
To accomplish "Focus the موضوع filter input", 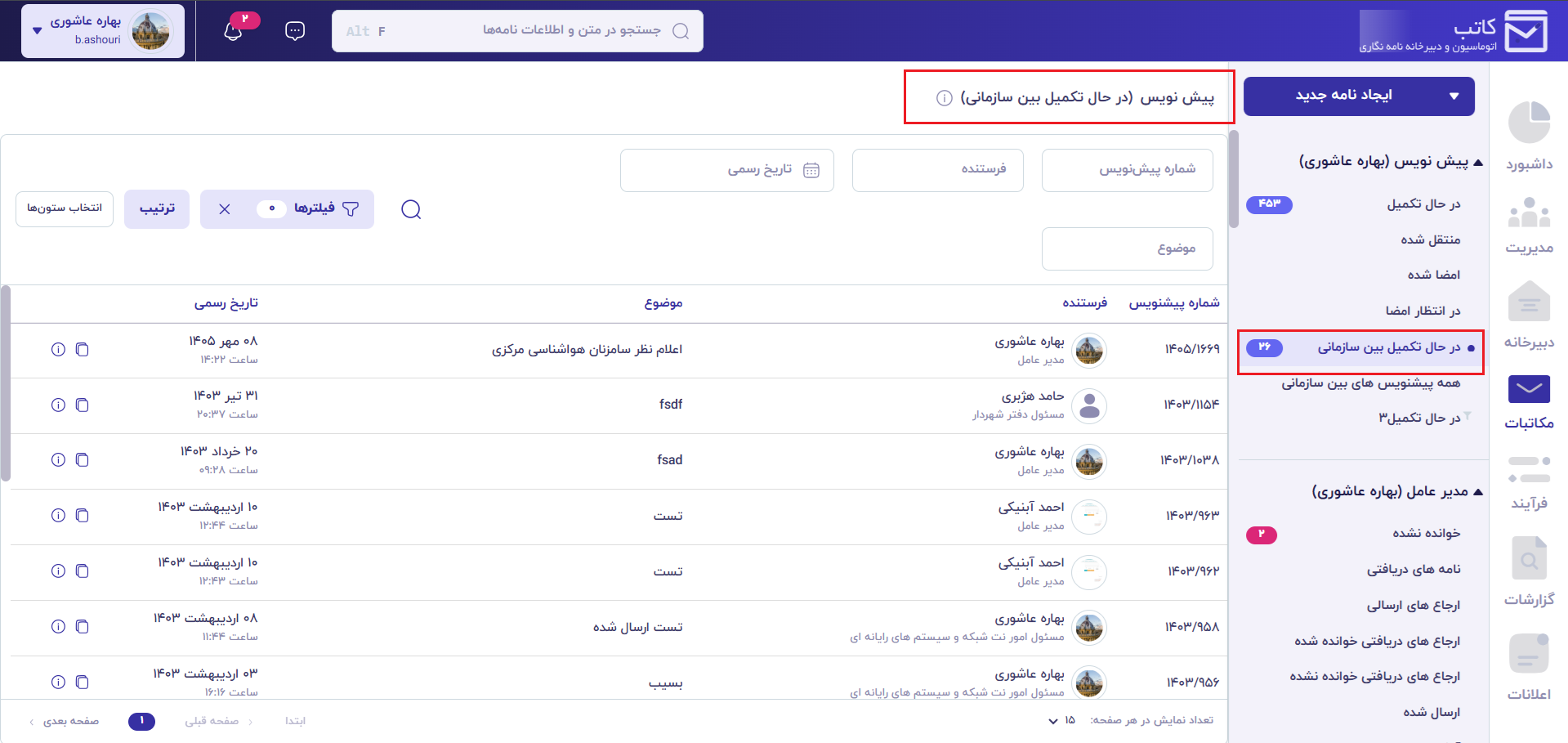I will [1127, 248].
